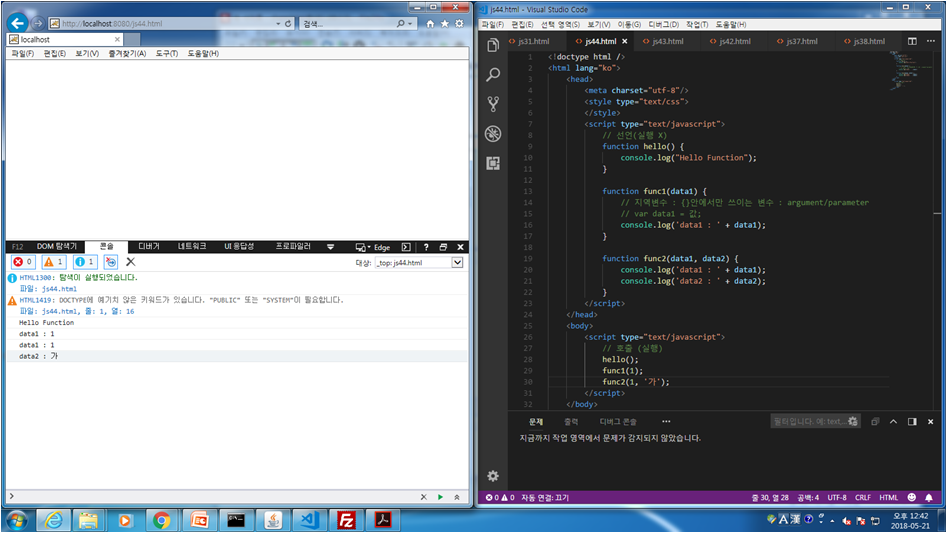This screenshot has width=947, height=533.
Task: Toggle the errors filter in F12 console
Action: pos(23,261)
